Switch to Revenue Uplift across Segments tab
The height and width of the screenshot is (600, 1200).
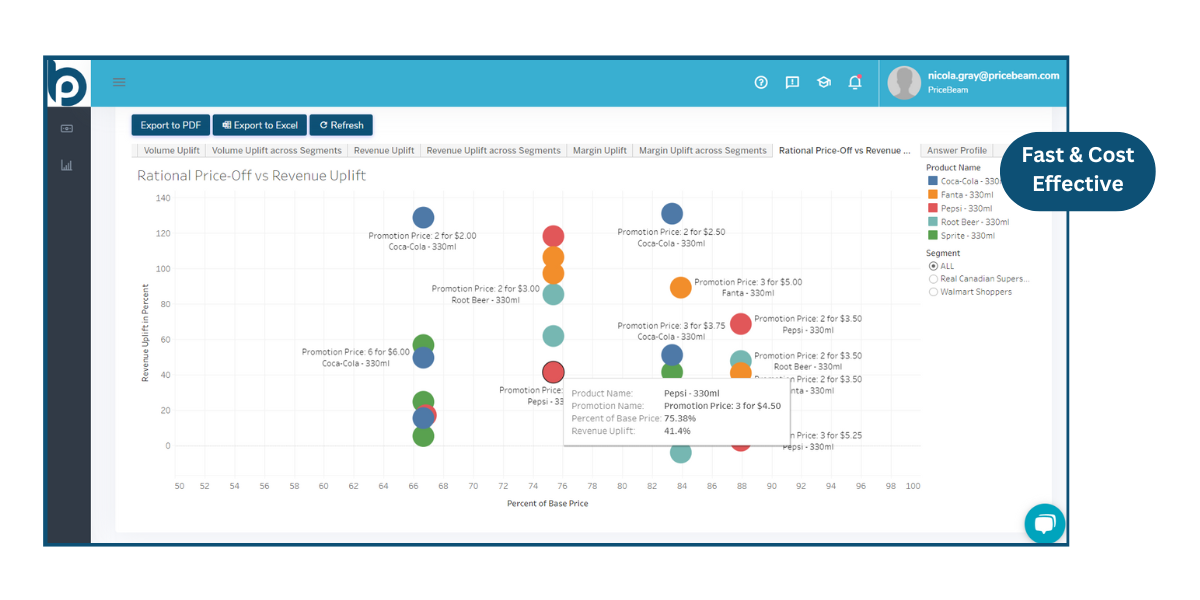coord(493,150)
